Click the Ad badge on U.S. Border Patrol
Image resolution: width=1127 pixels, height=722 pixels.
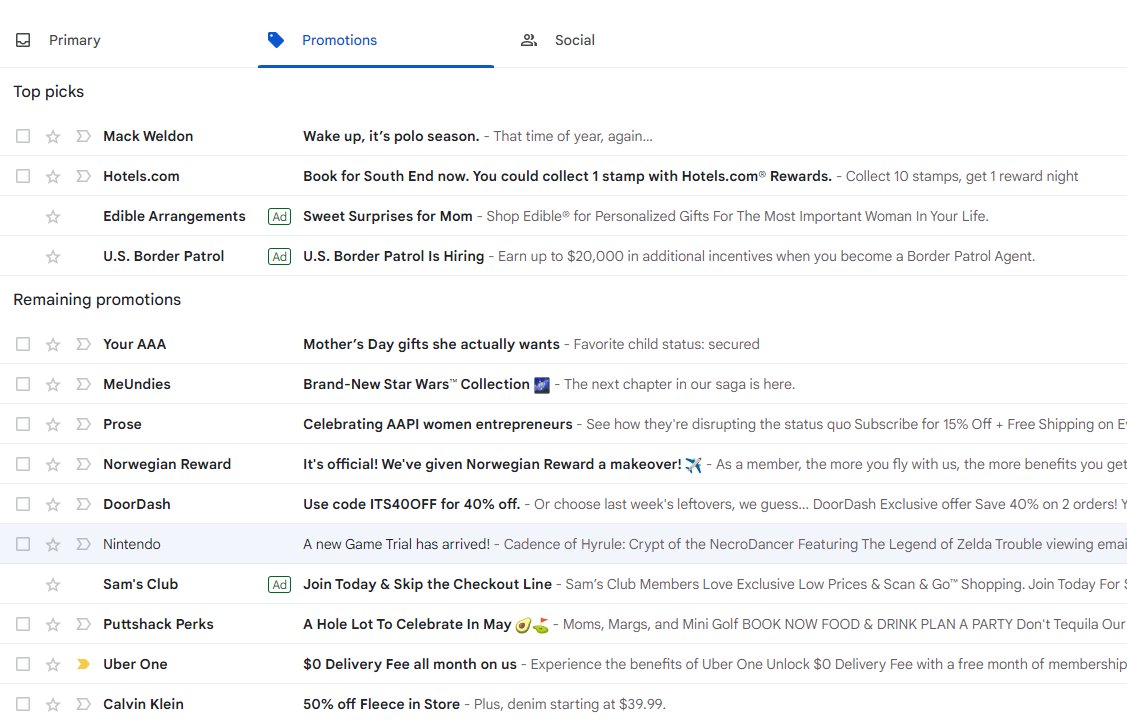[x=279, y=256]
